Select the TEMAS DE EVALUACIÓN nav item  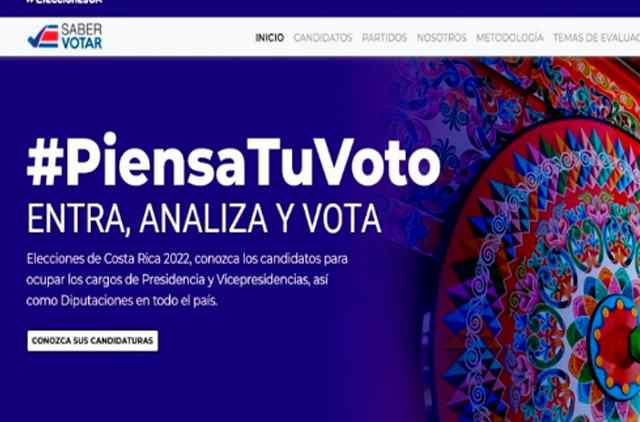click(596, 38)
